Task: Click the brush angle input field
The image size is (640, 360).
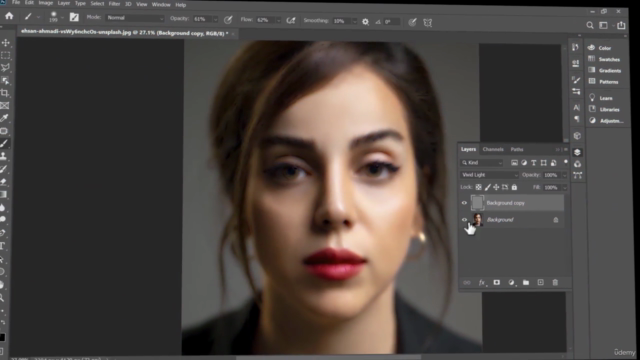Action: coord(391,22)
